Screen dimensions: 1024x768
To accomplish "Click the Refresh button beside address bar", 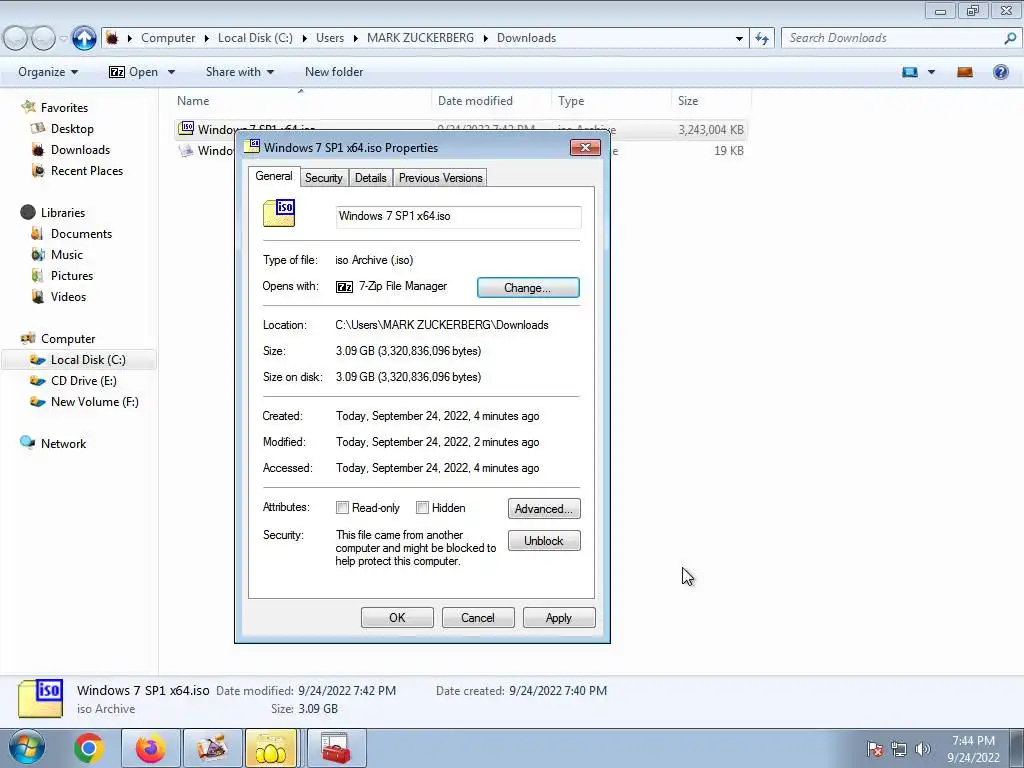I will click(x=761, y=39).
